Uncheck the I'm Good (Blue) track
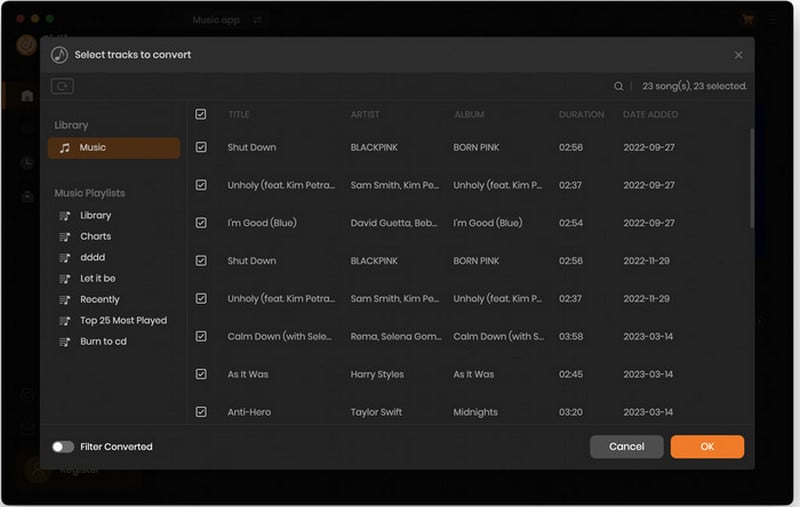Screen dimensions: 800x507 click(201, 222)
